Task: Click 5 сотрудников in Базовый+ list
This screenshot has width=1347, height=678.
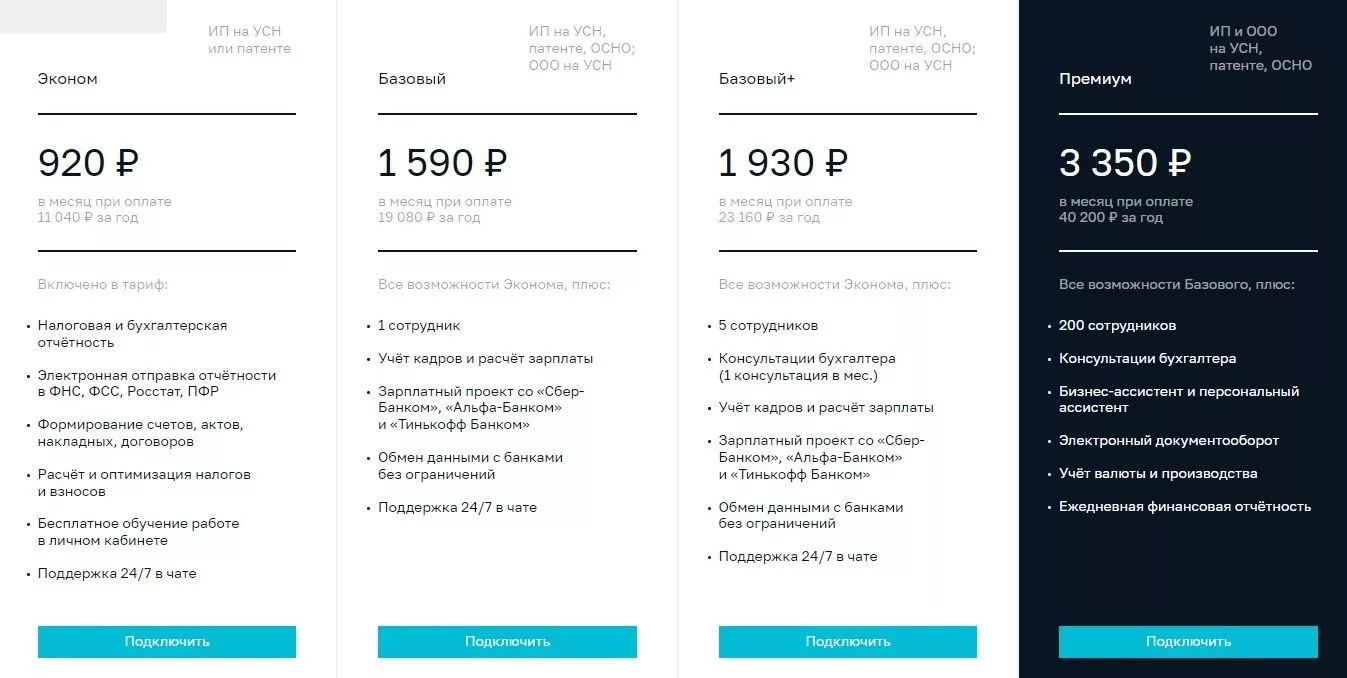Action: pyautogui.click(x=768, y=326)
